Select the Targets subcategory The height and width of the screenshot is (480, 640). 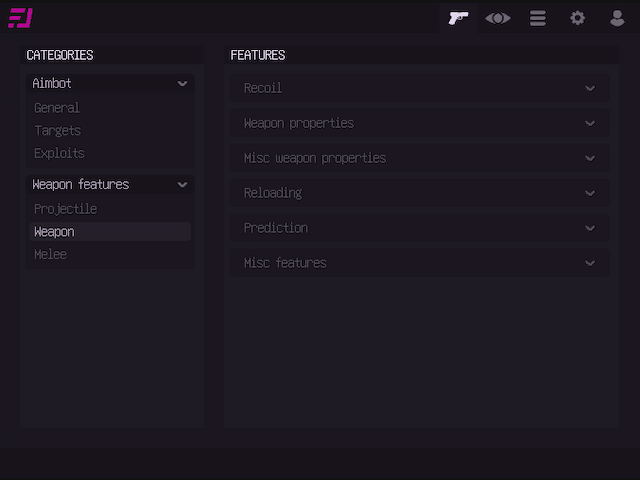57,131
